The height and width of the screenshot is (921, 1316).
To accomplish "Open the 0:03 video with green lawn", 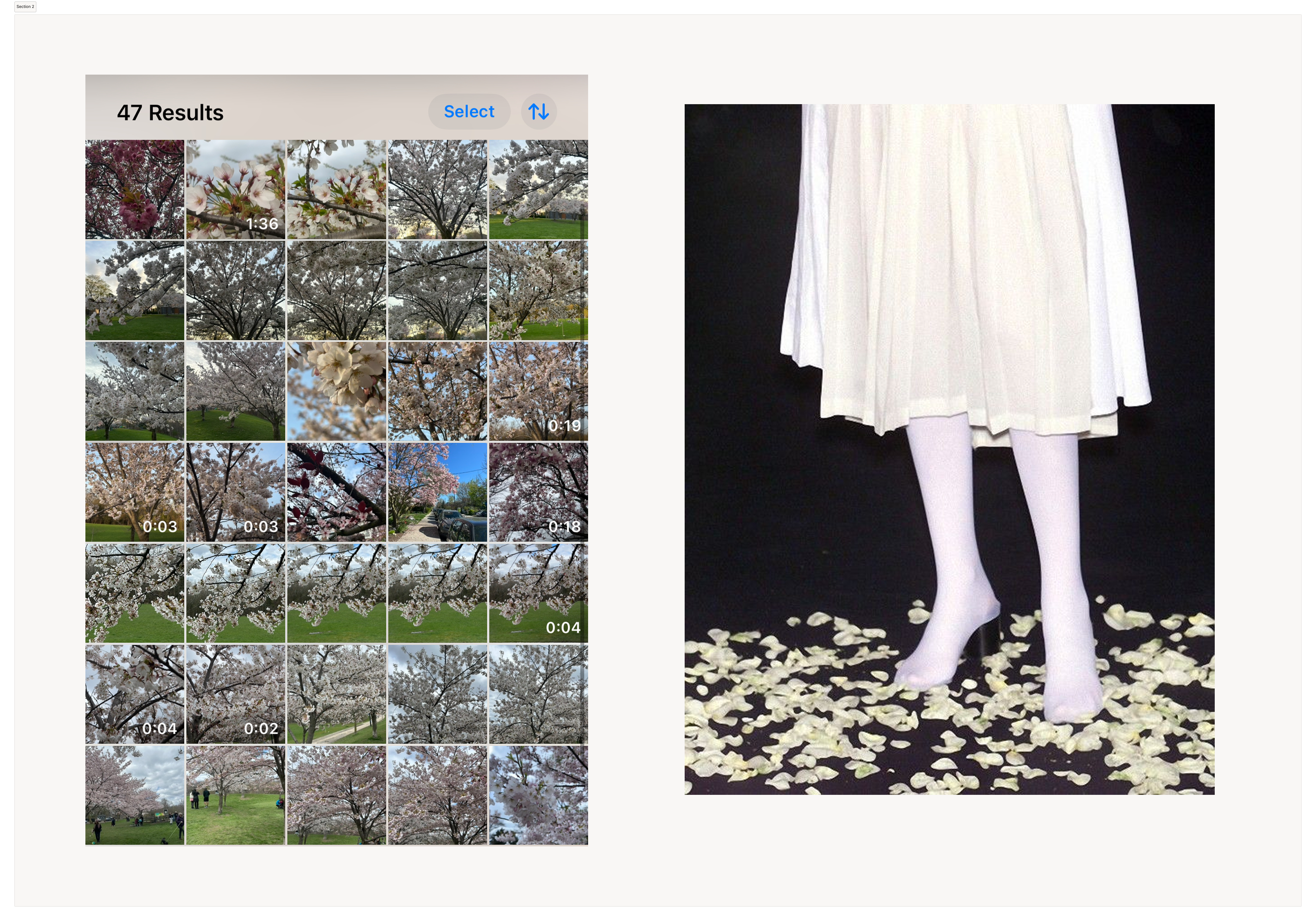I will [x=135, y=492].
